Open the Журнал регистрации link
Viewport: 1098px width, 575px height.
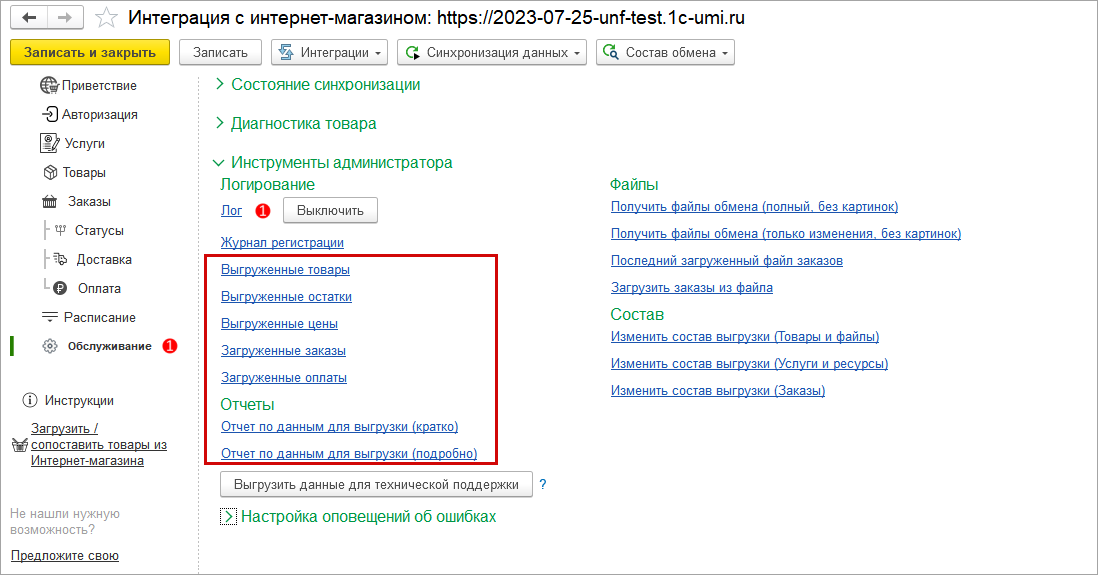tap(282, 243)
